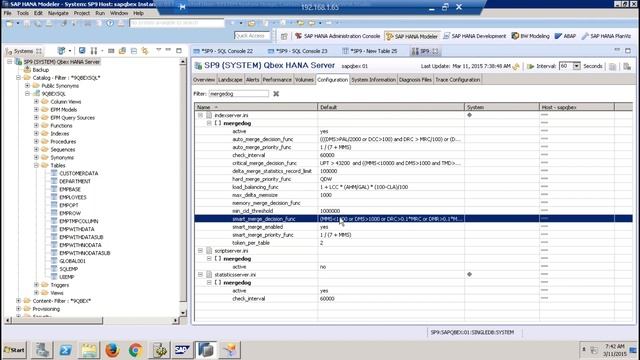Viewport: 640px width, 360px height.
Task: Select the token_per_table row
Action: 413,243
